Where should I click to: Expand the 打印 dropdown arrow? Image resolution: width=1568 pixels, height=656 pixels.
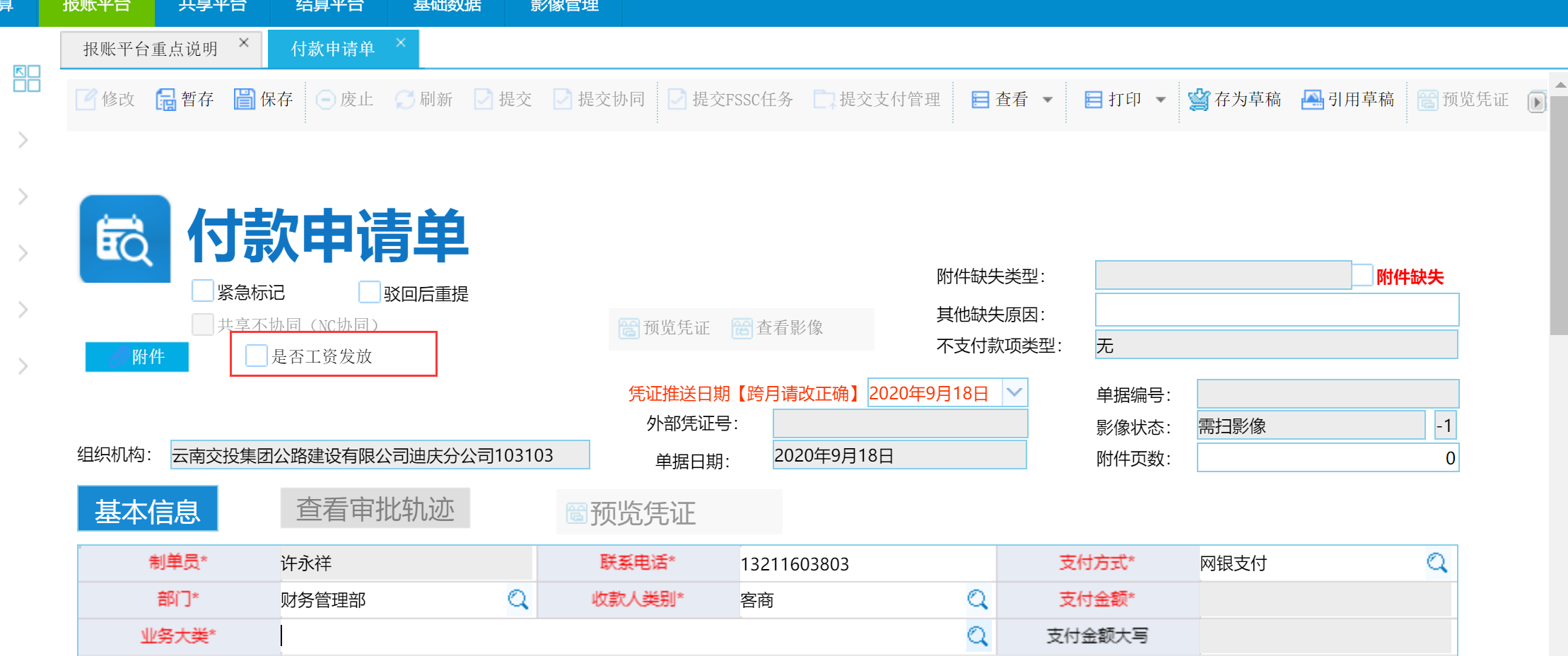click(1161, 100)
